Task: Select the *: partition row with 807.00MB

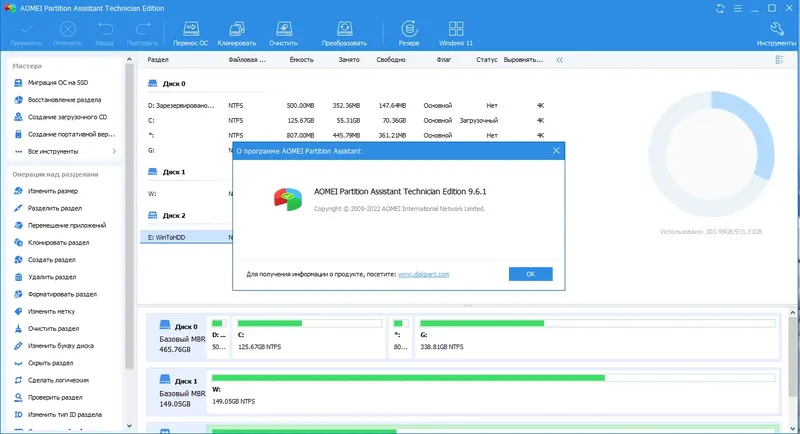Action: coord(346,136)
